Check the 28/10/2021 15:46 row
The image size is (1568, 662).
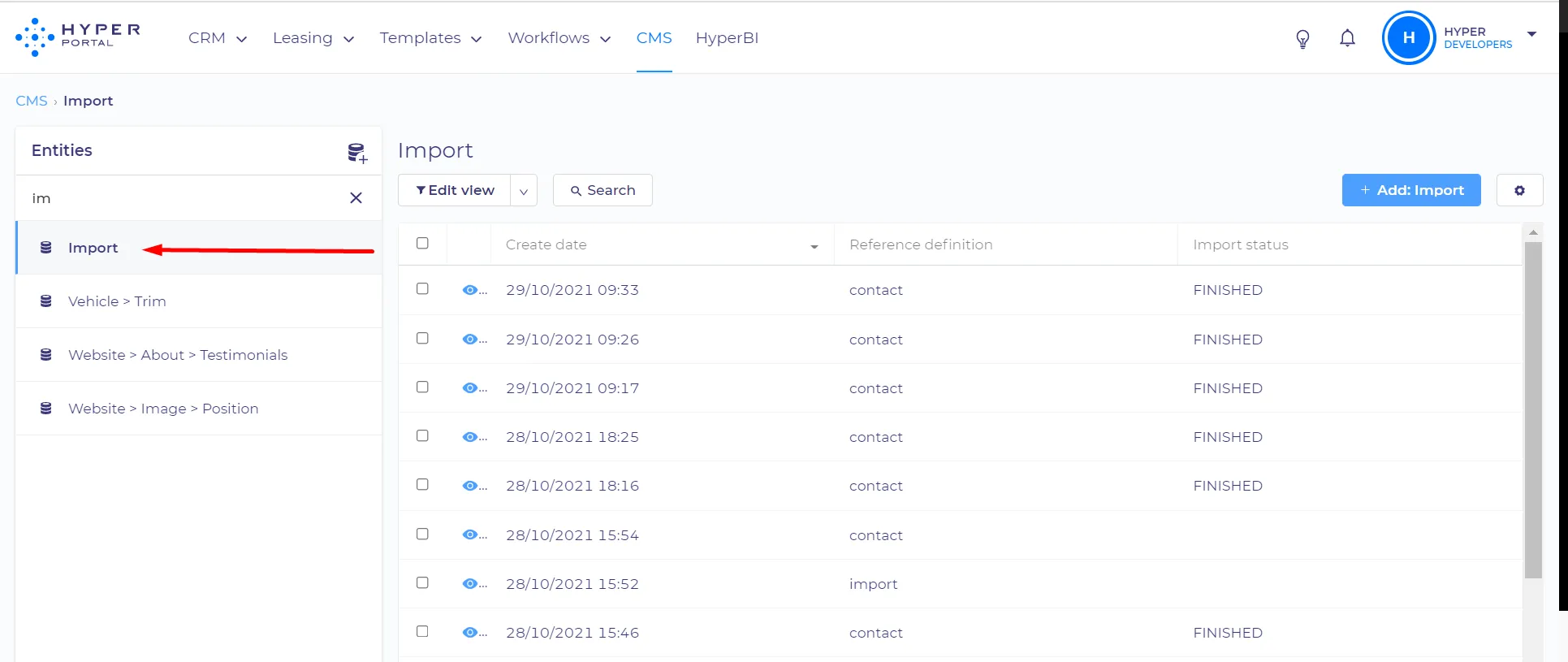pyautogui.click(x=422, y=631)
